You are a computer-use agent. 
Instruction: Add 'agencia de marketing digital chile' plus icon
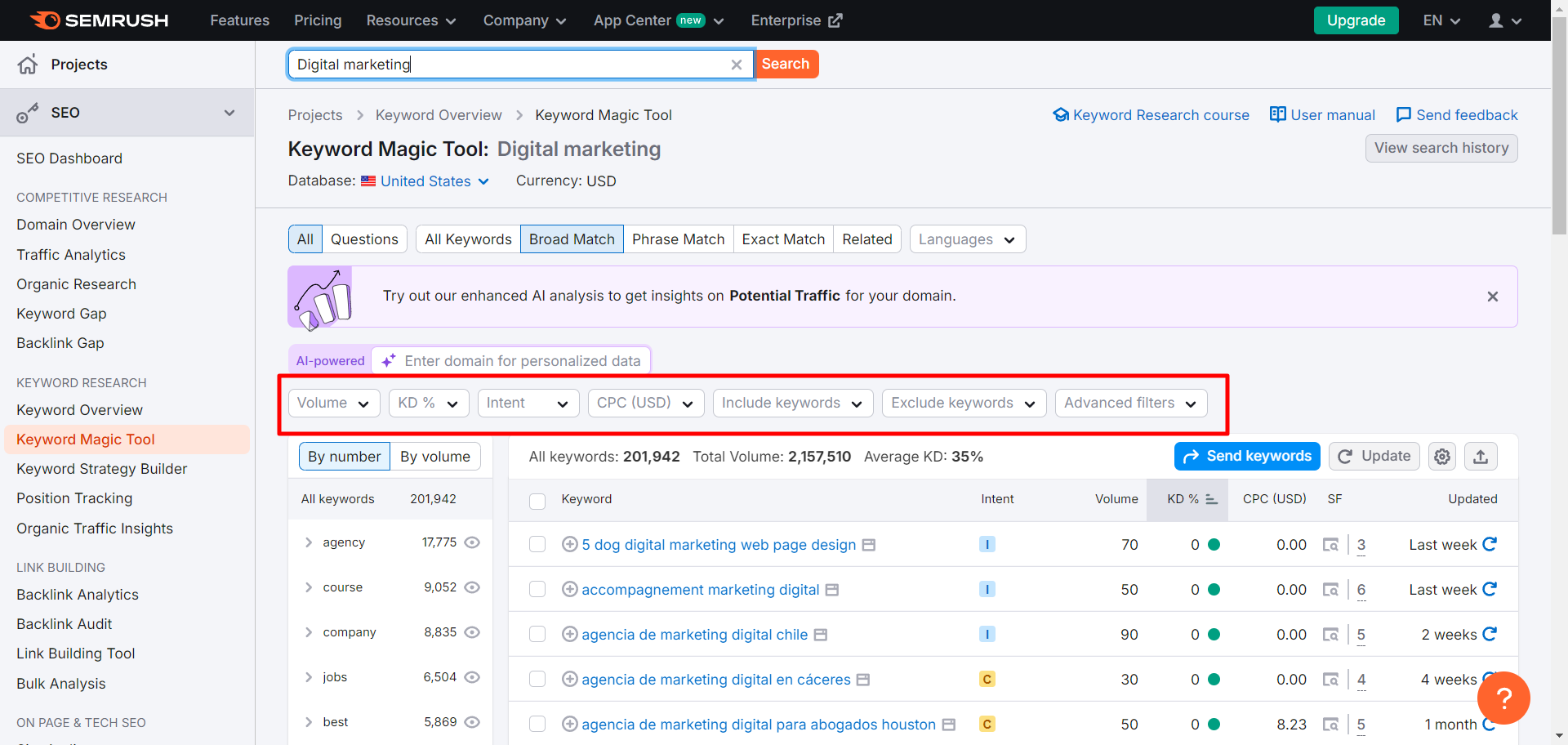click(570, 634)
